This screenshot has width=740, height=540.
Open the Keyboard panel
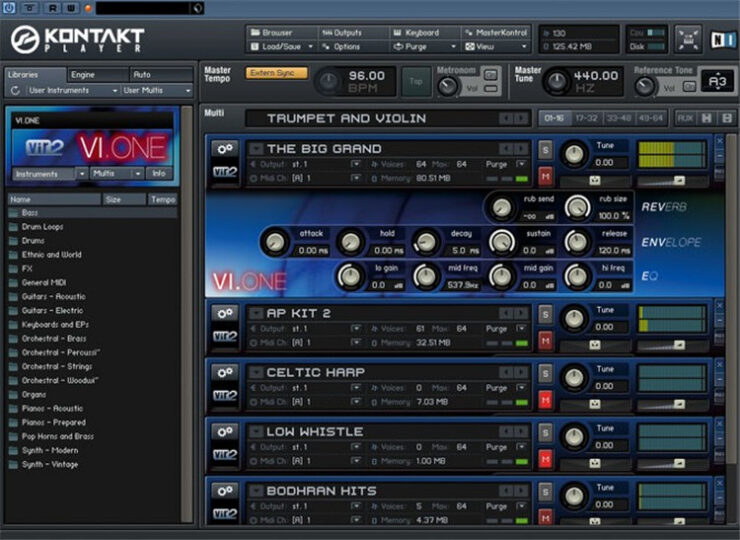421,33
